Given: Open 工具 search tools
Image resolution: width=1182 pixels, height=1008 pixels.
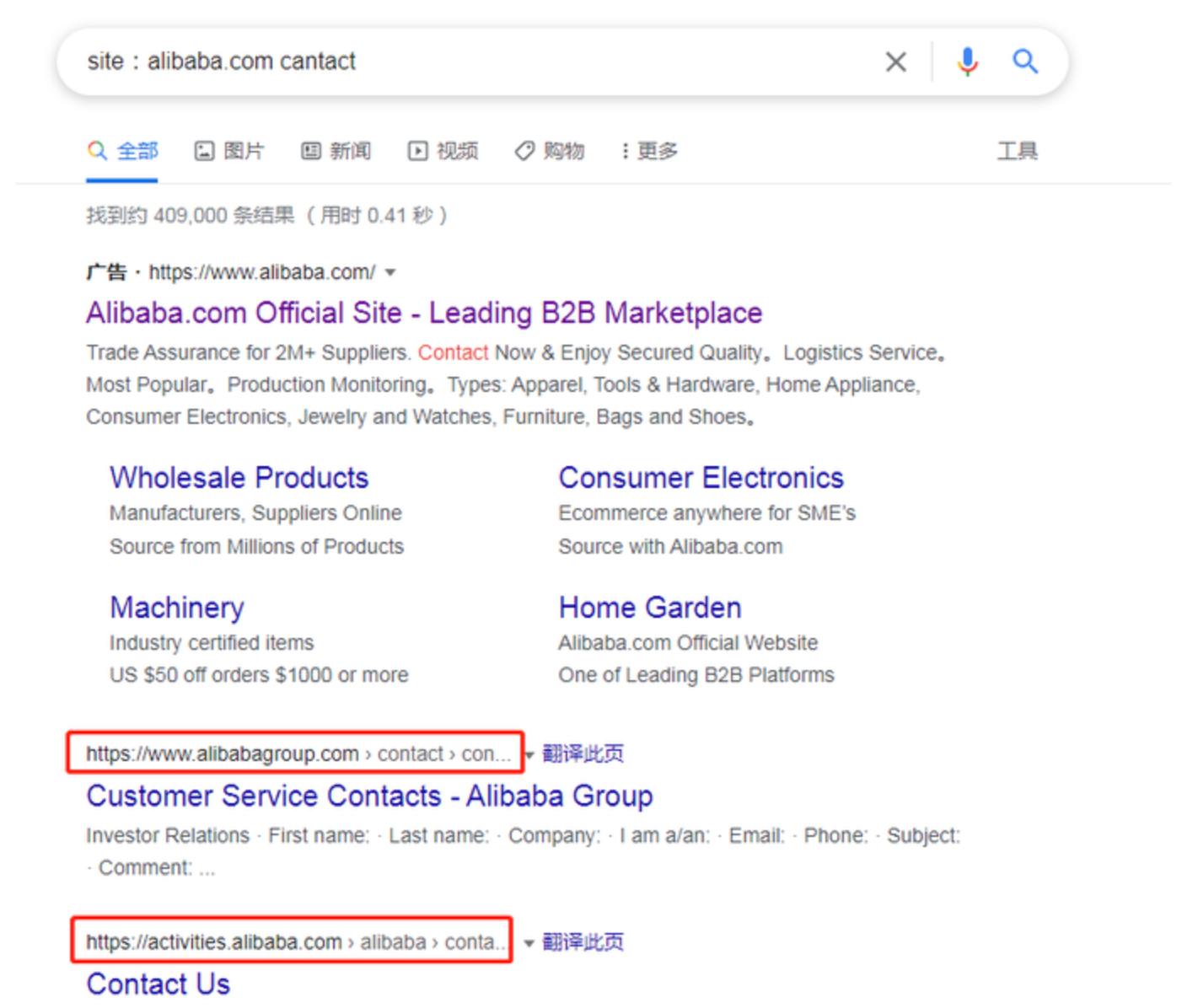Looking at the screenshot, I should 1018,151.
